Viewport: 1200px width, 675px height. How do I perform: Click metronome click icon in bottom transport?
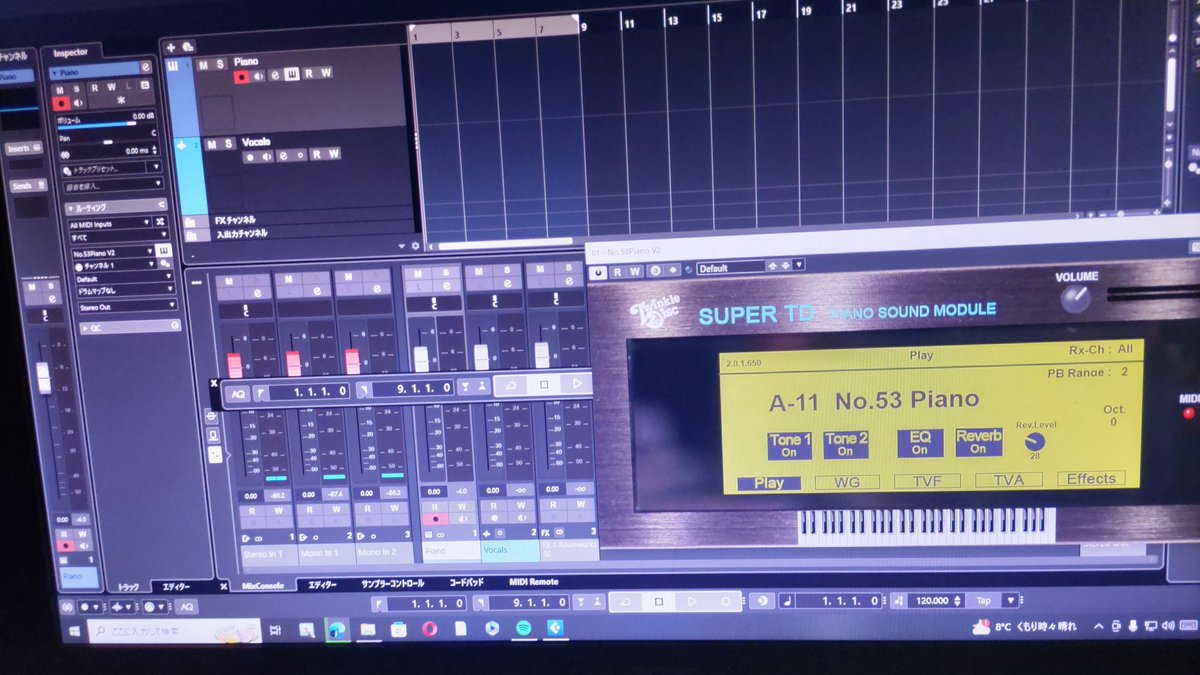point(763,600)
